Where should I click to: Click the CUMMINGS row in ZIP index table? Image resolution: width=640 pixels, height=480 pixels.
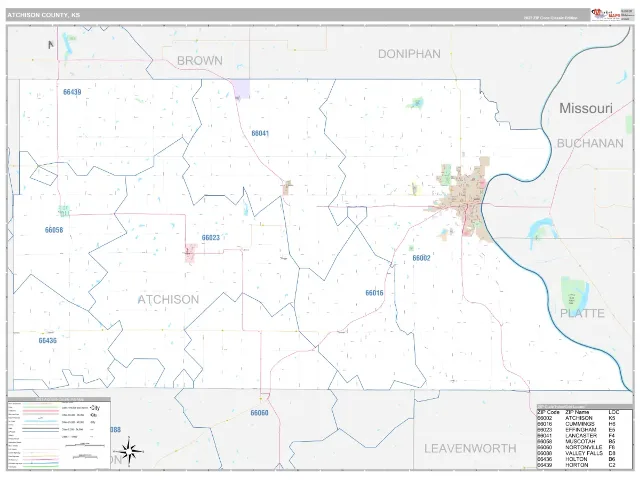584,424
